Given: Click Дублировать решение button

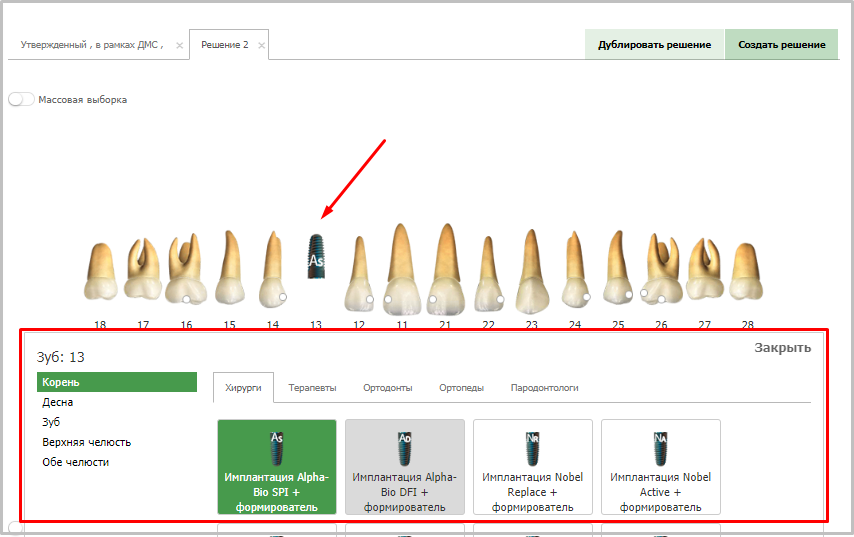Looking at the screenshot, I should pyautogui.click(x=655, y=45).
